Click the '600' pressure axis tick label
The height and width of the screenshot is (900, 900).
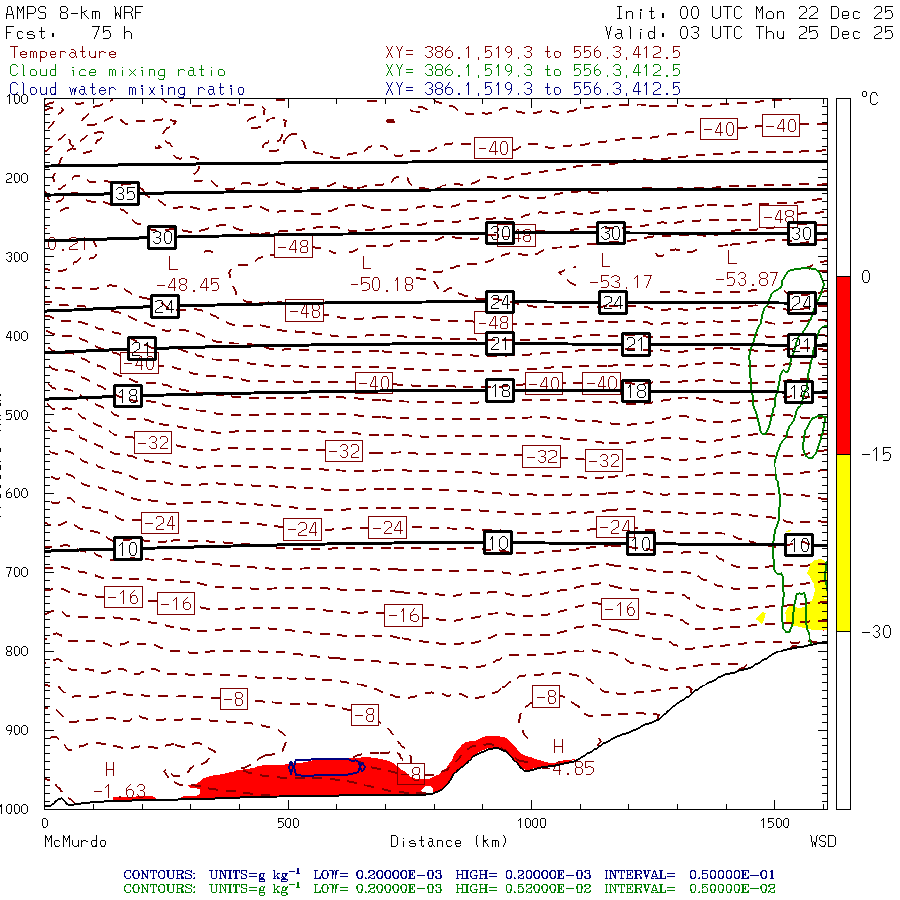[x=17, y=493]
